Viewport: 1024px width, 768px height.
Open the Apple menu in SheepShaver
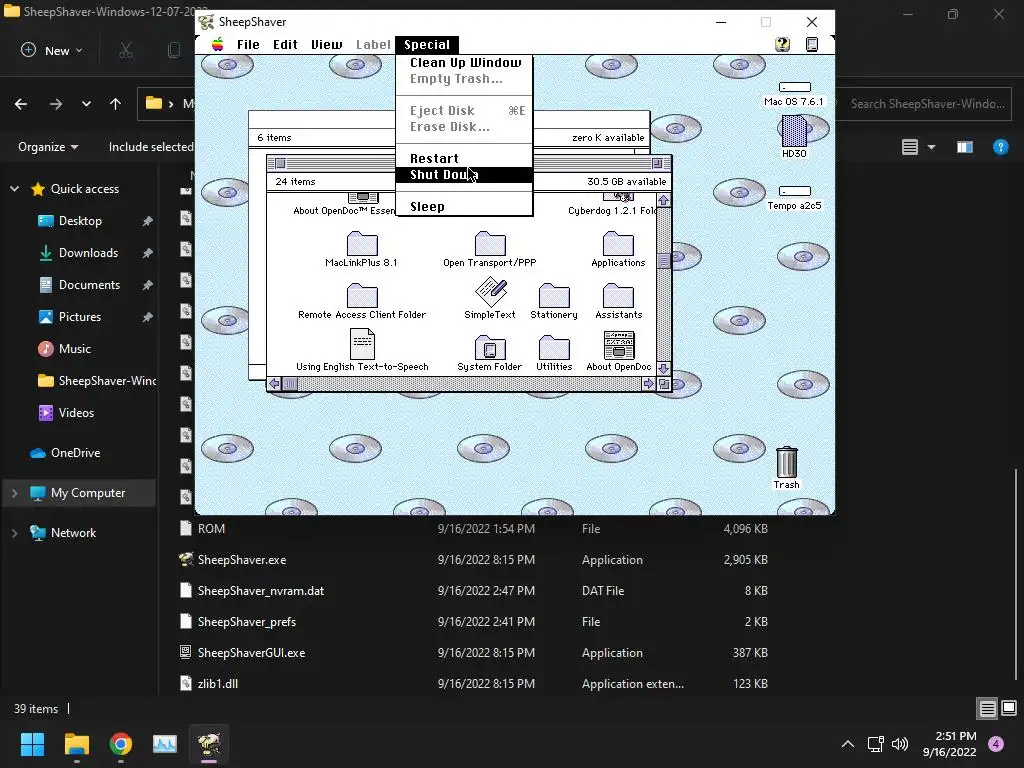(x=217, y=44)
